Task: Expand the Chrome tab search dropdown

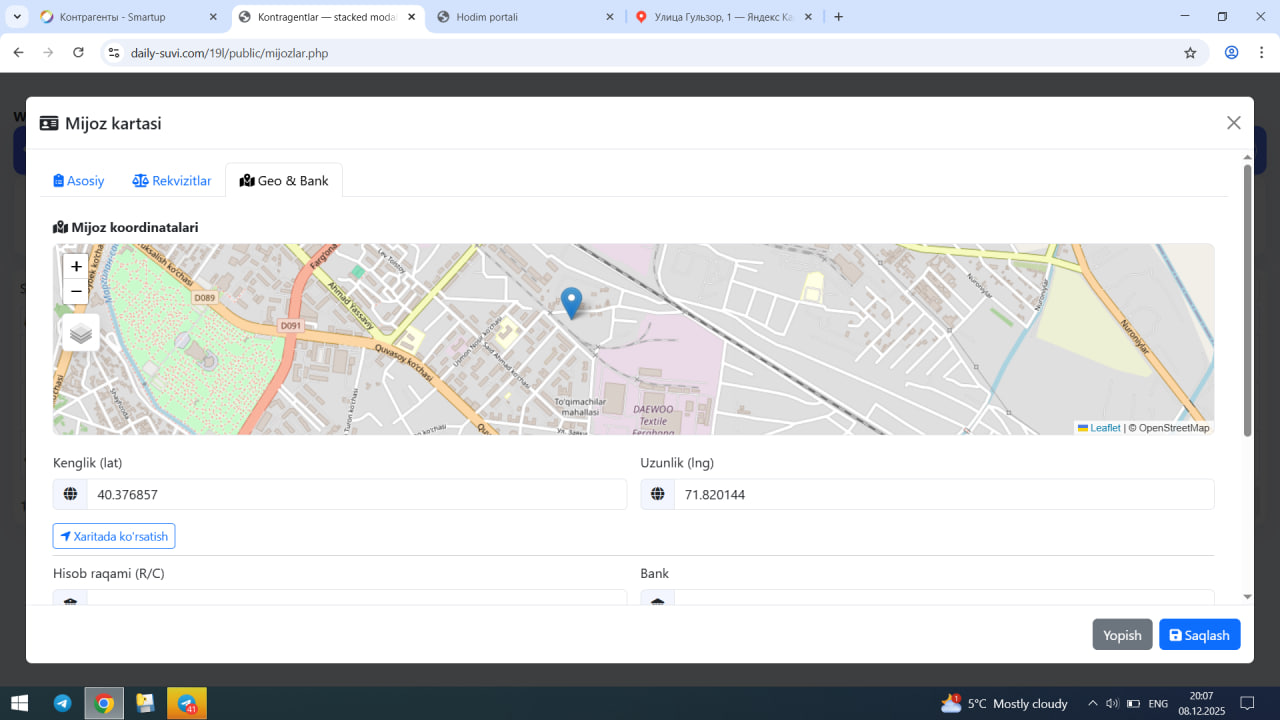Action: [17, 17]
